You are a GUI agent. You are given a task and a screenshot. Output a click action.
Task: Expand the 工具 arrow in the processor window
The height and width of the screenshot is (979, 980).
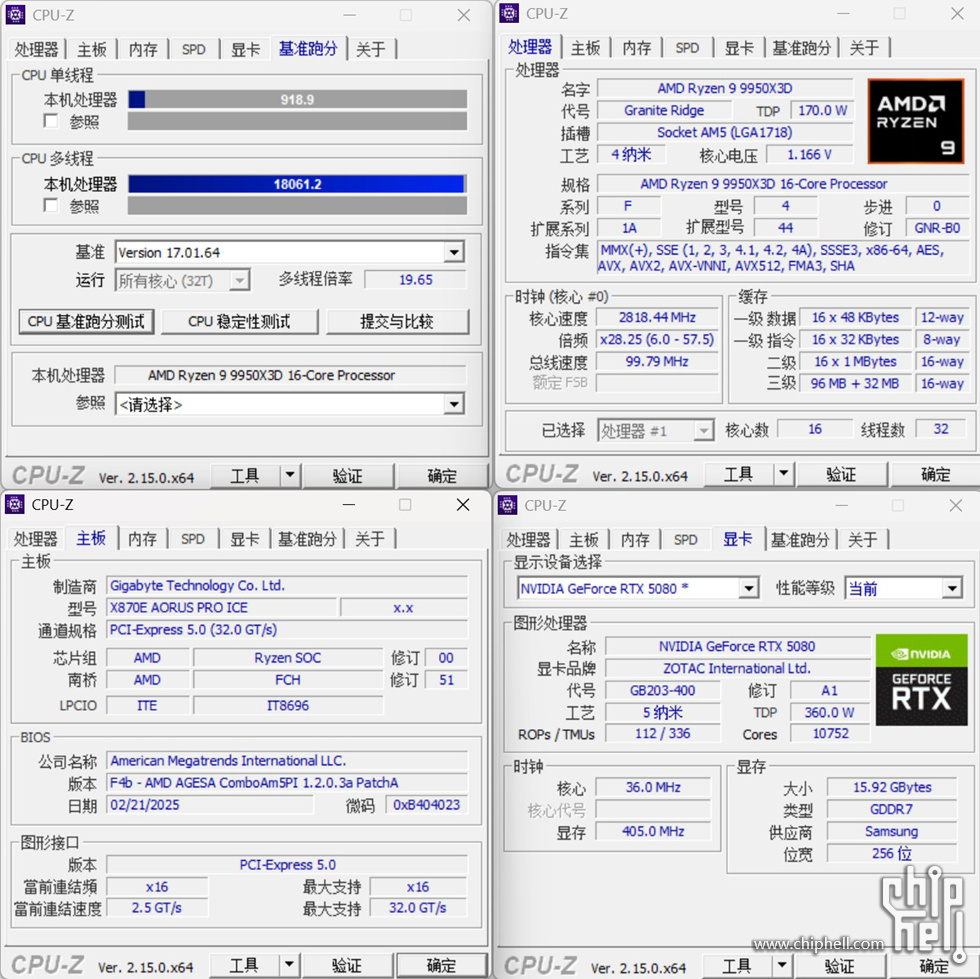pyautogui.click(x=783, y=474)
